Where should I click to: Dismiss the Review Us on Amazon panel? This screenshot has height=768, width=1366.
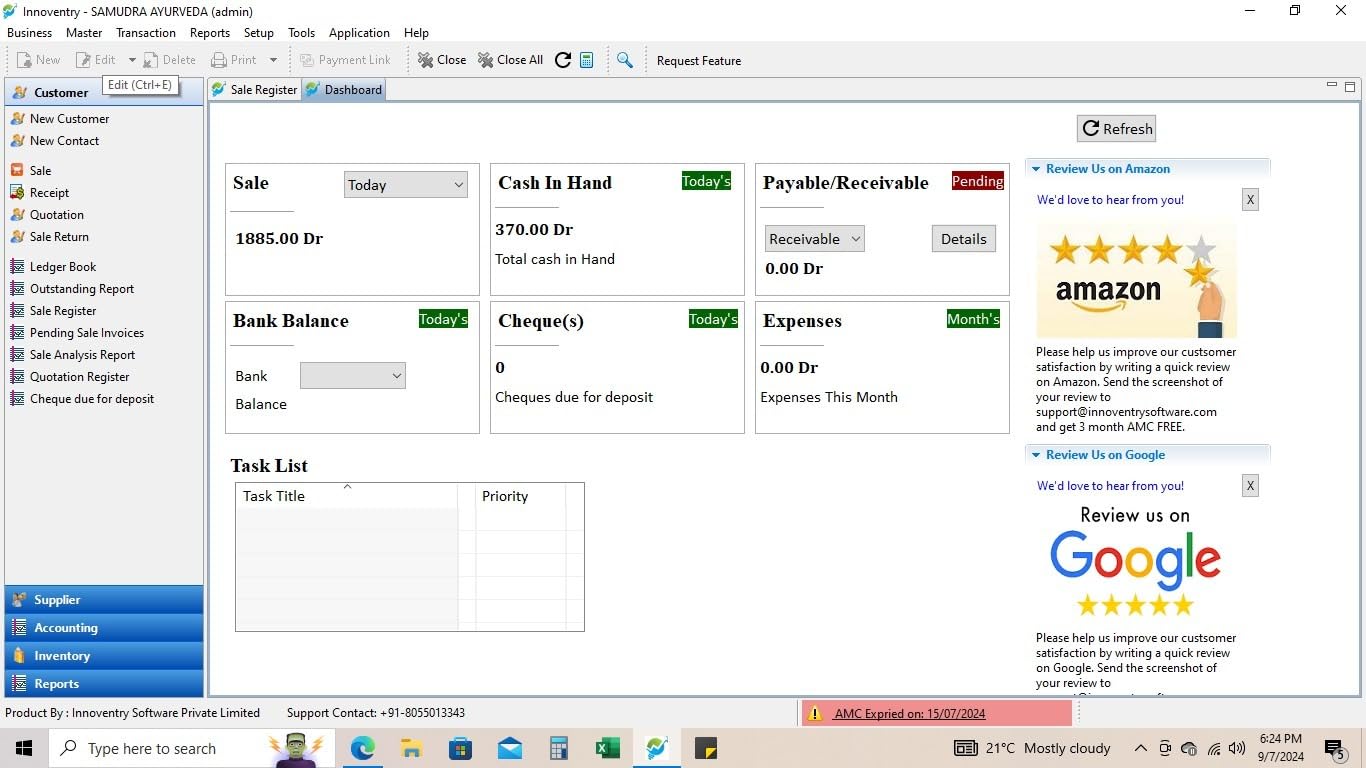[x=1250, y=199]
